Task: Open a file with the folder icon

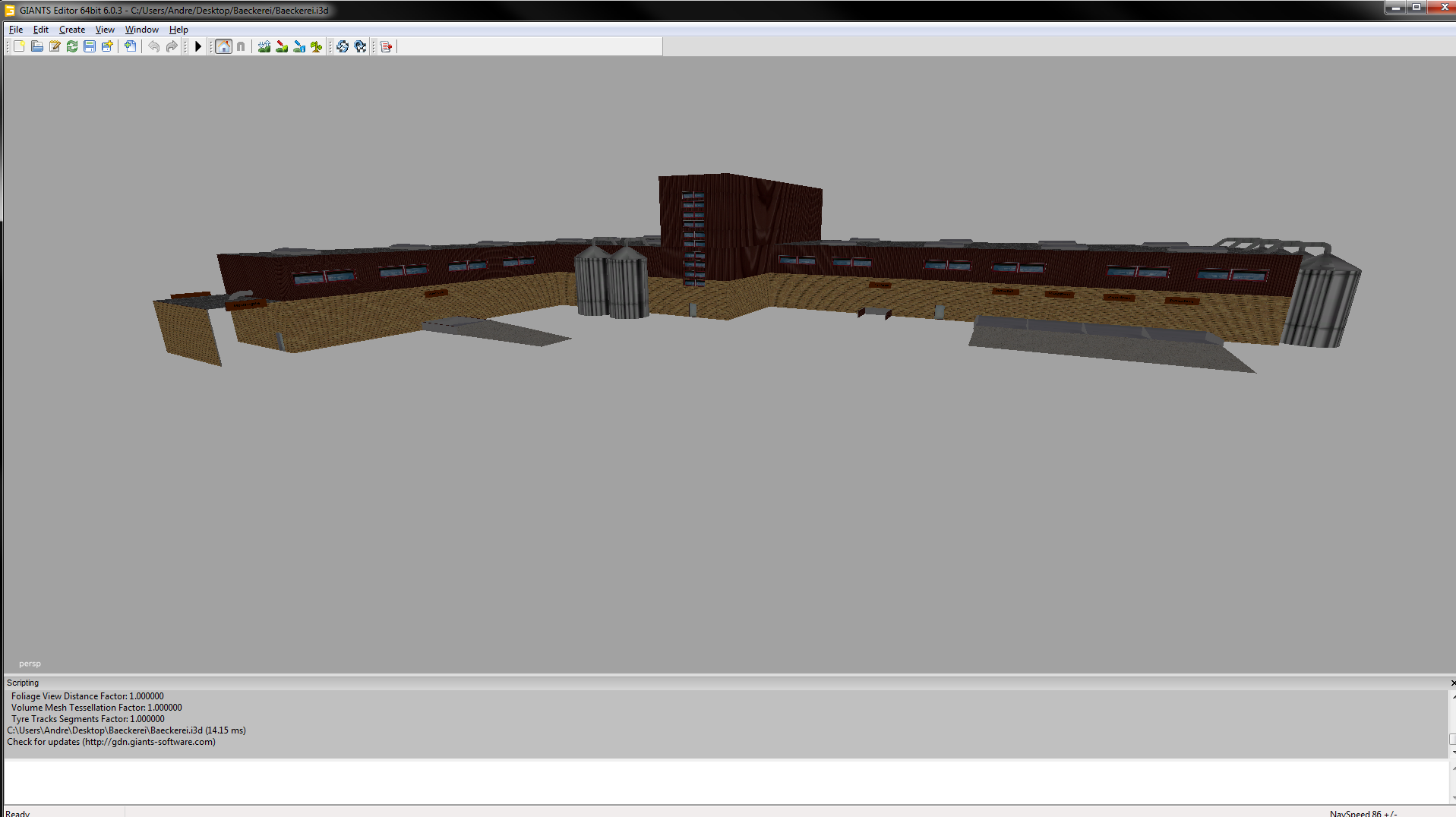Action: (36, 46)
